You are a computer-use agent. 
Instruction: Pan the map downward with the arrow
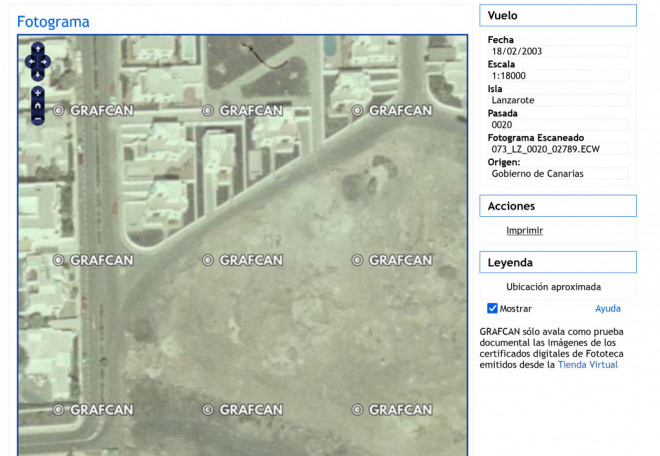pos(38,73)
